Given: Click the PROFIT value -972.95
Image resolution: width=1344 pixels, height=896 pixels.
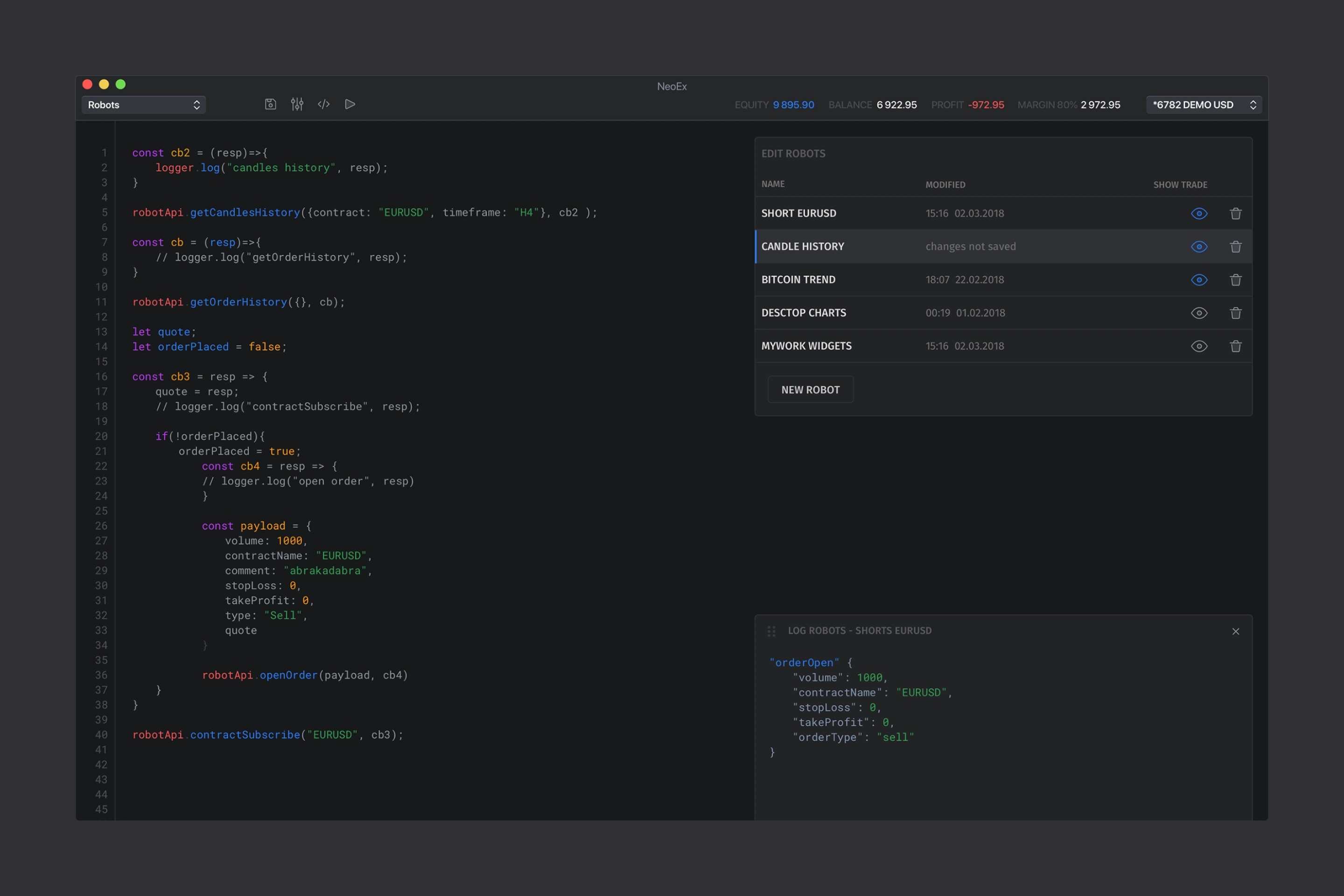Looking at the screenshot, I should 986,105.
